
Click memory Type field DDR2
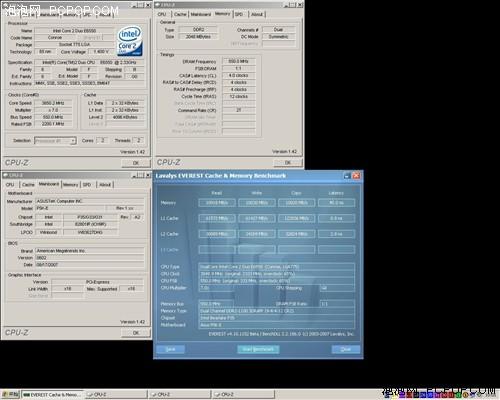pyautogui.click(x=198, y=30)
